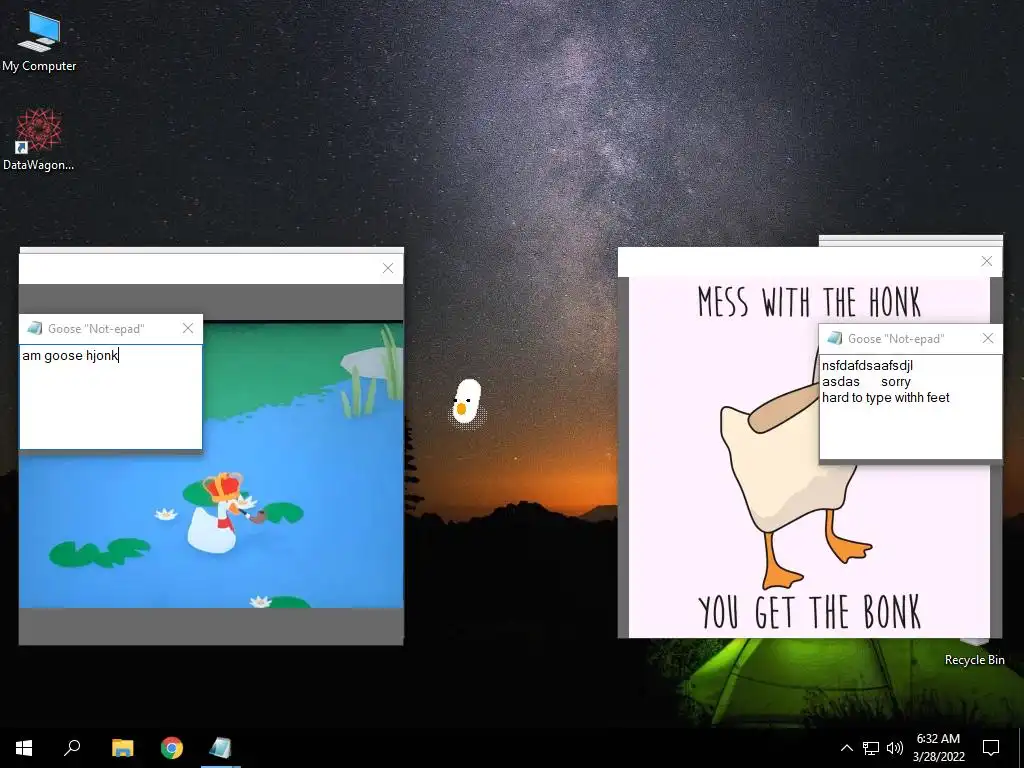Close the pond goose video window

point(388,268)
